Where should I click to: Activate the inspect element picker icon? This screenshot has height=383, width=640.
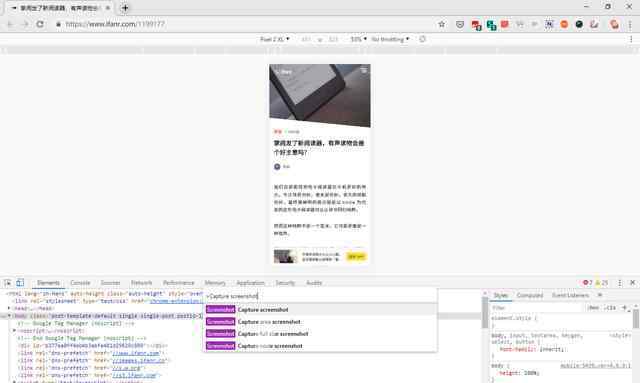[8, 283]
